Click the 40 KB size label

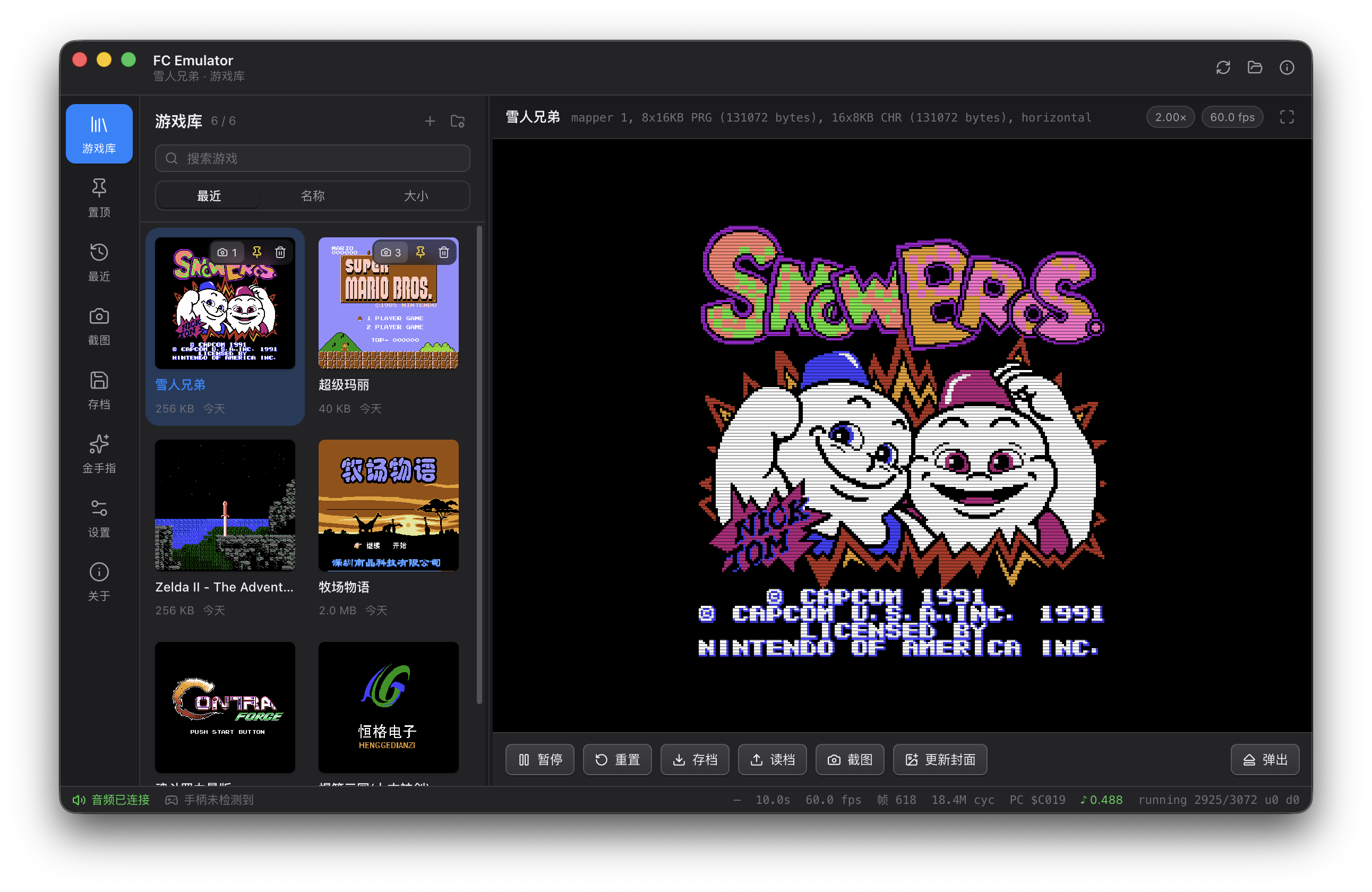335,408
